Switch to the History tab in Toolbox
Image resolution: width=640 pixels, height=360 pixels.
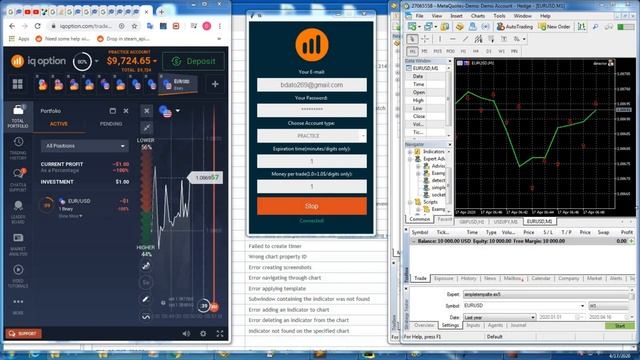click(468, 278)
